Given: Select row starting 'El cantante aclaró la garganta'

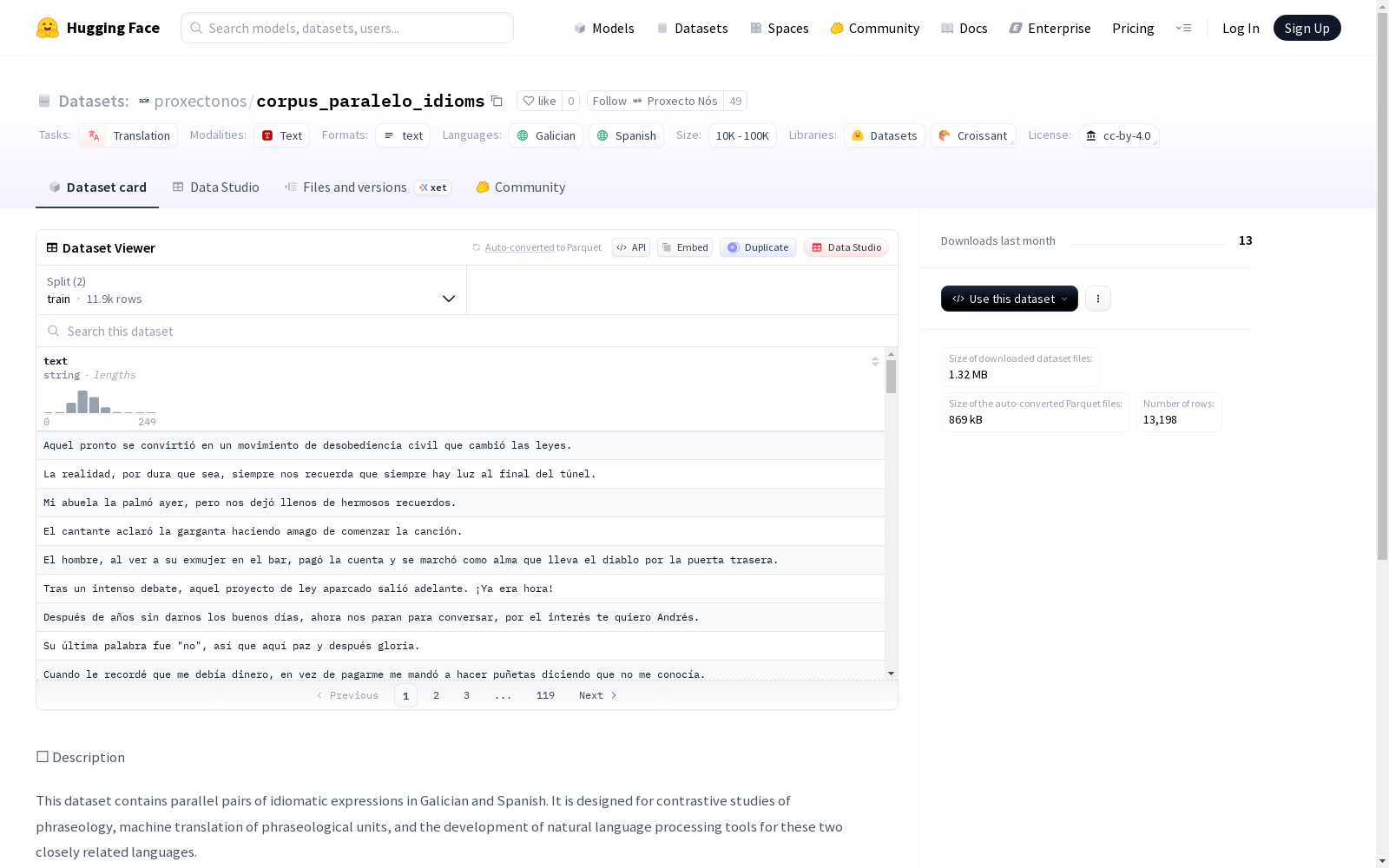Looking at the screenshot, I should 460,531.
